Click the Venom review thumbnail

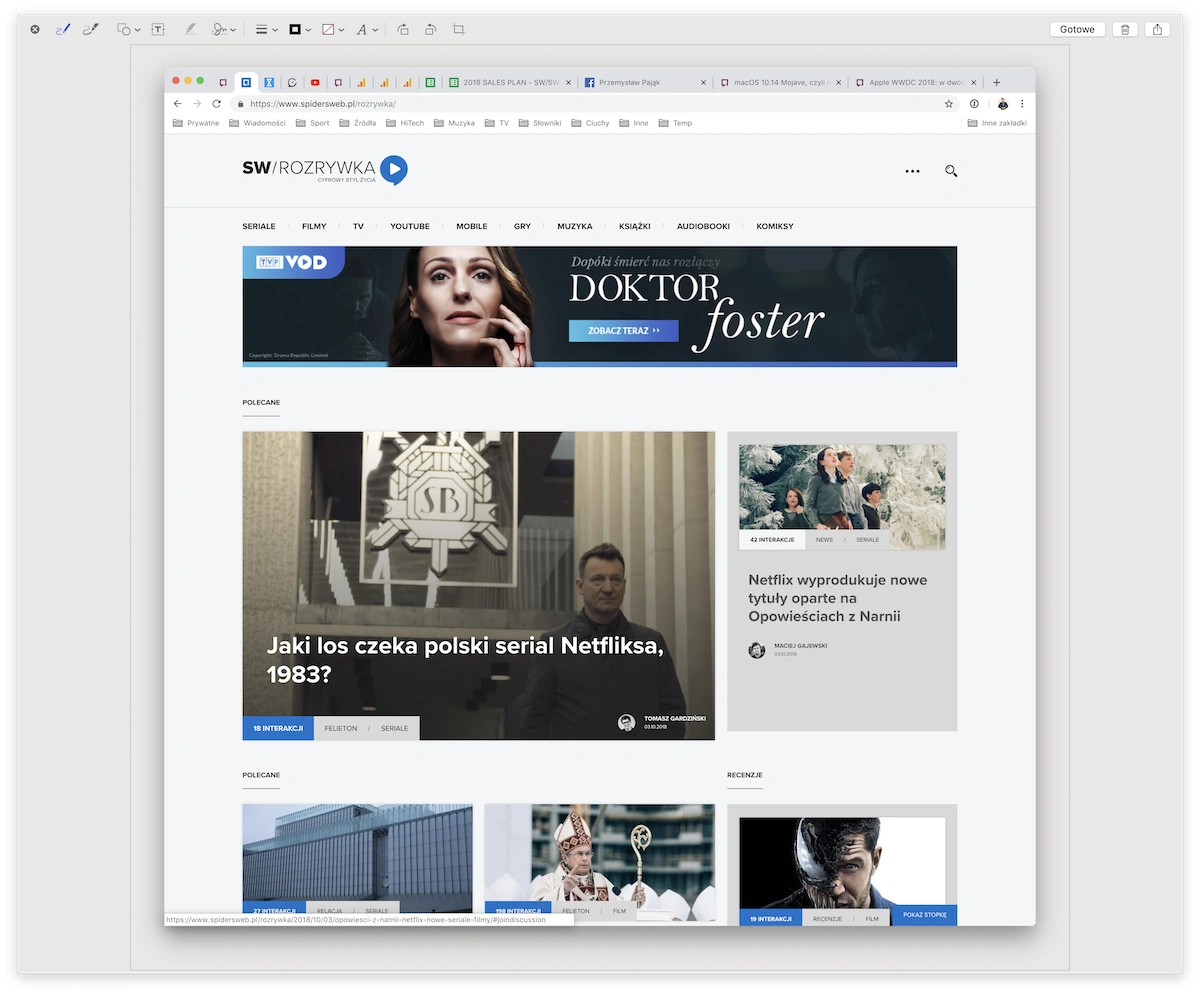pyautogui.click(x=842, y=865)
